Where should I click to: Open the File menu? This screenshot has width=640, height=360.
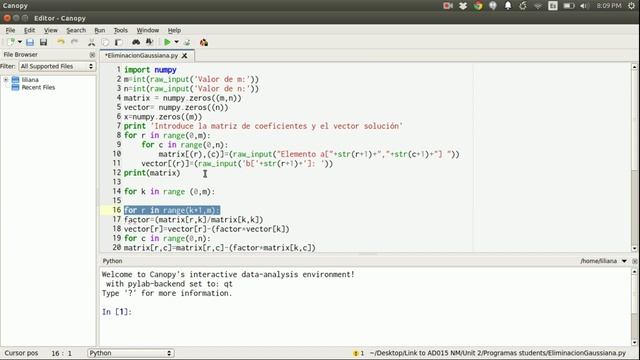pyautogui.click(x=10, y=30)
